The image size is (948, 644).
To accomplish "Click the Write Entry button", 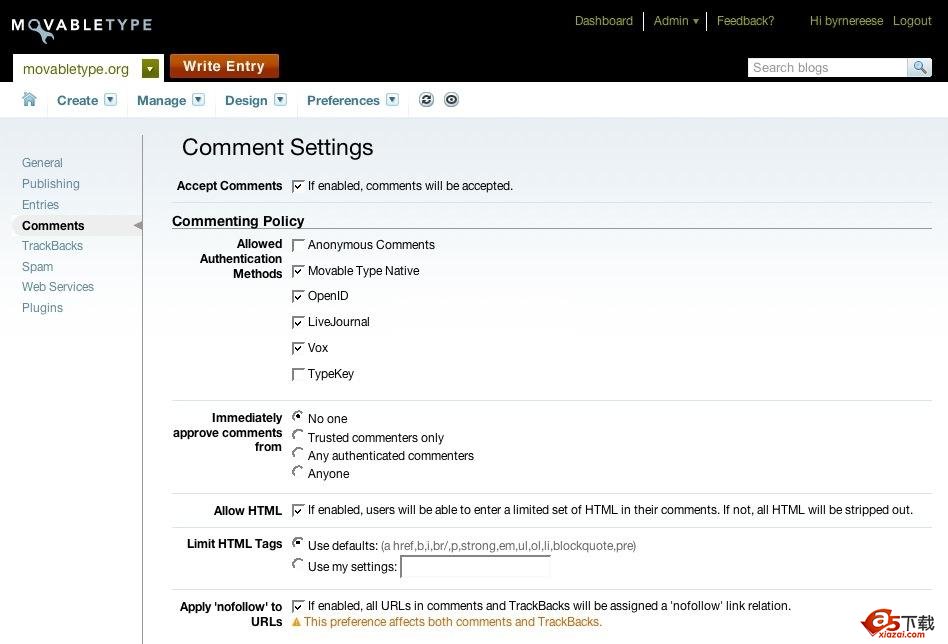I will 224,67.
